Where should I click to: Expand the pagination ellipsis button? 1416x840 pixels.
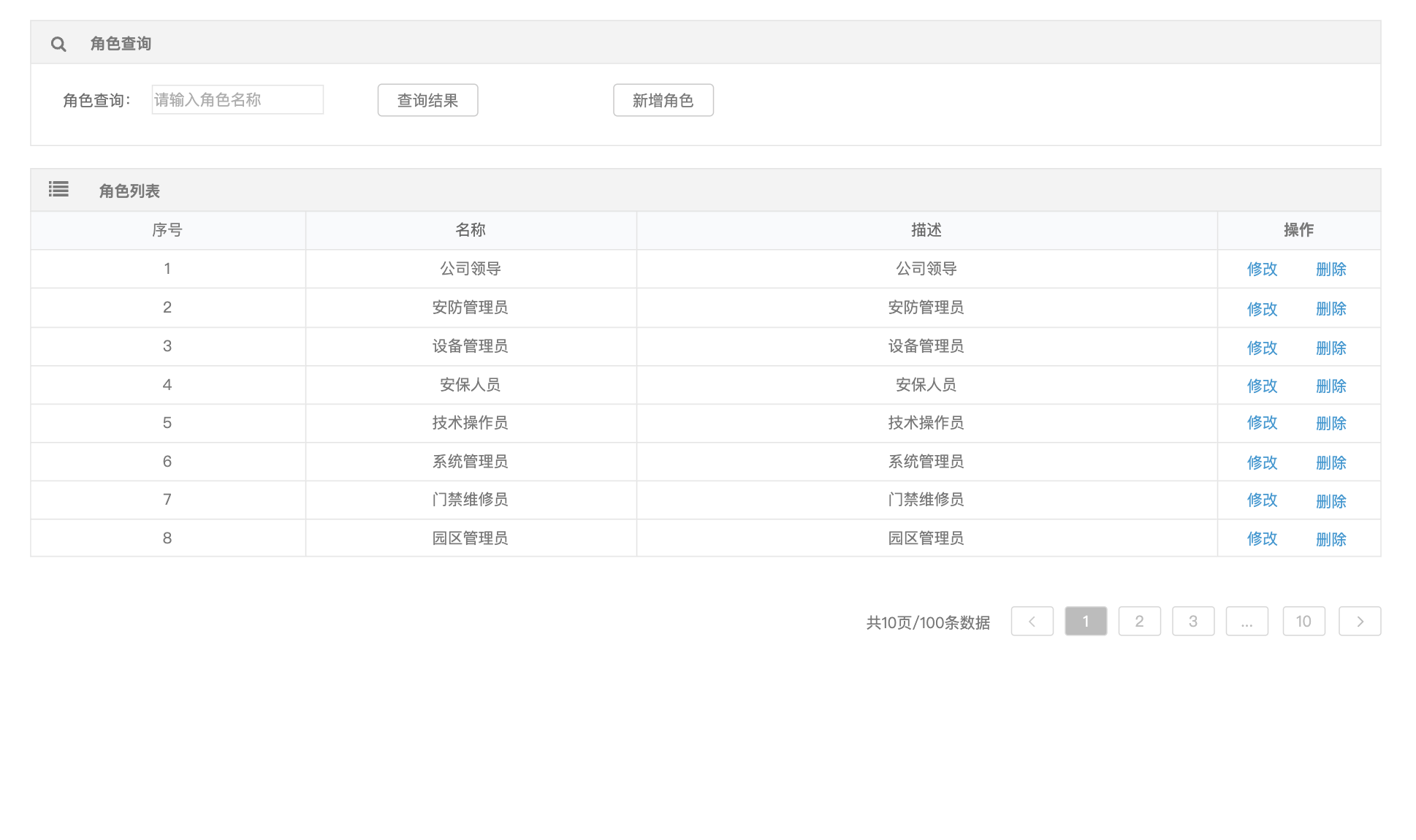(x=1246, y=622)
